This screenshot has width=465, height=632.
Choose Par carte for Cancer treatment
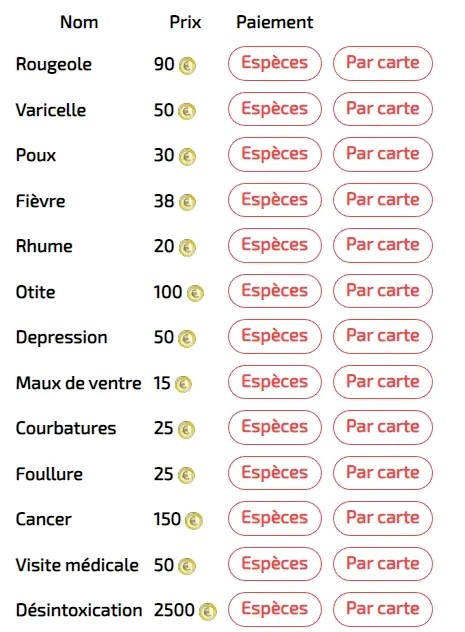click(x=383, y=518)
